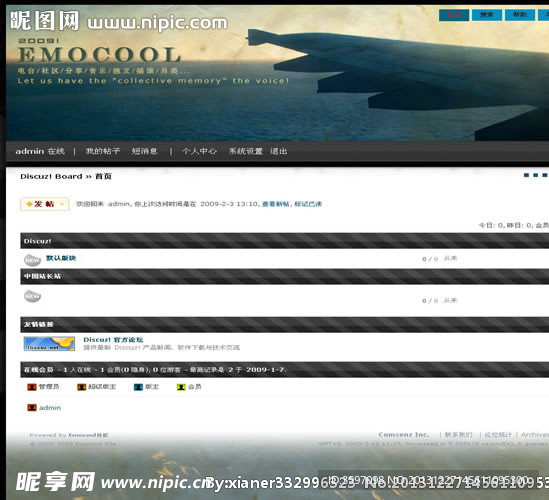Viewport: 549px width, 500px height.
Task: Click the 帮助 help header button
Action: pos(520,15)
